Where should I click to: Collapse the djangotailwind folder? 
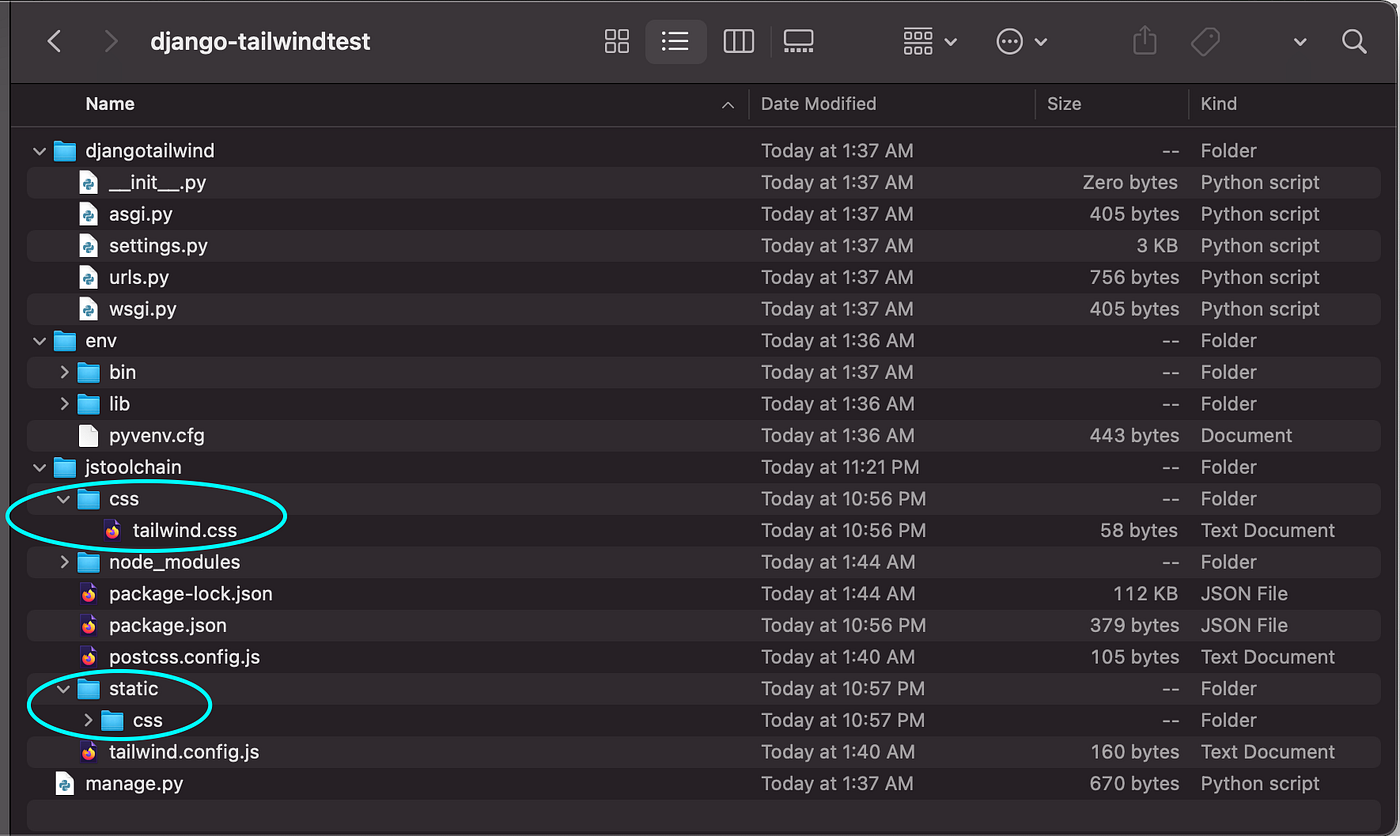(x=39, y=151)
